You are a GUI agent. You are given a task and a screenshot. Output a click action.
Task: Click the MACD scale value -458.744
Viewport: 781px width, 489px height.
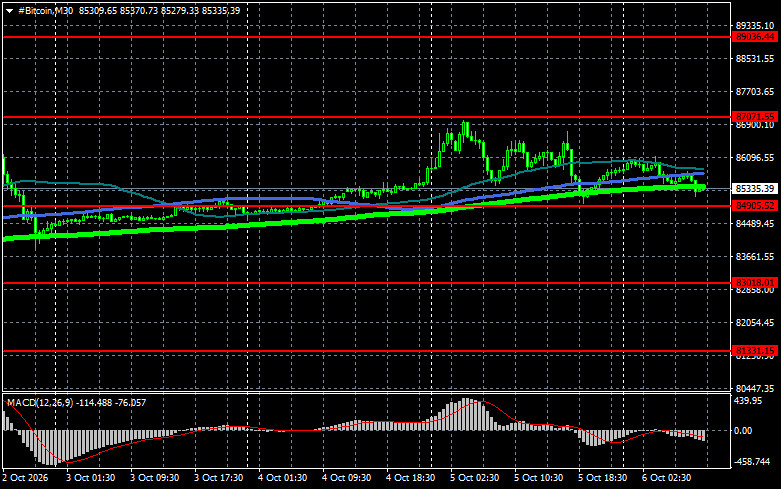click(x=752, y=462)
